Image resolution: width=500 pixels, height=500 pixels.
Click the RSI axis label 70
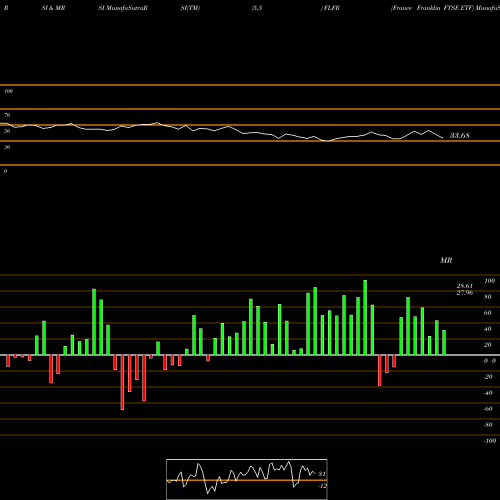click(x=7, y=115)
